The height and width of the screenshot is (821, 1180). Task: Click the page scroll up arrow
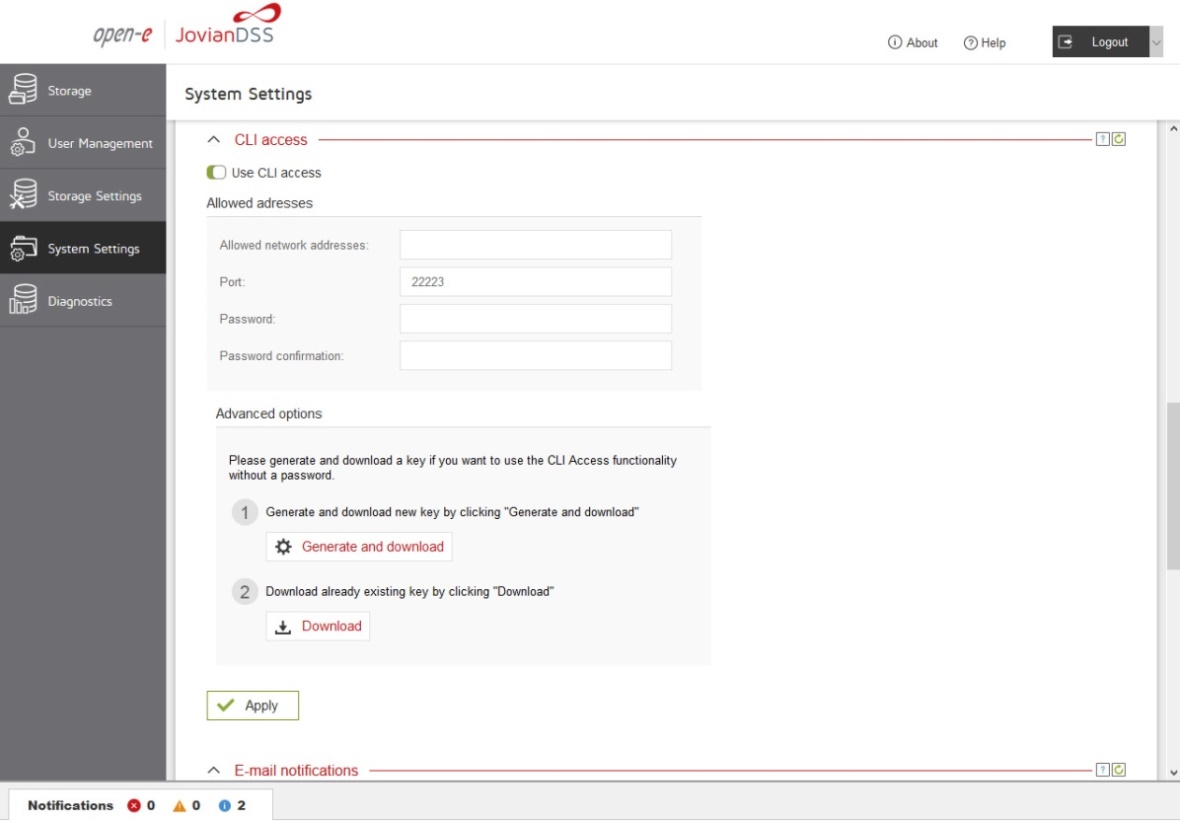(x=1172, y=129)
